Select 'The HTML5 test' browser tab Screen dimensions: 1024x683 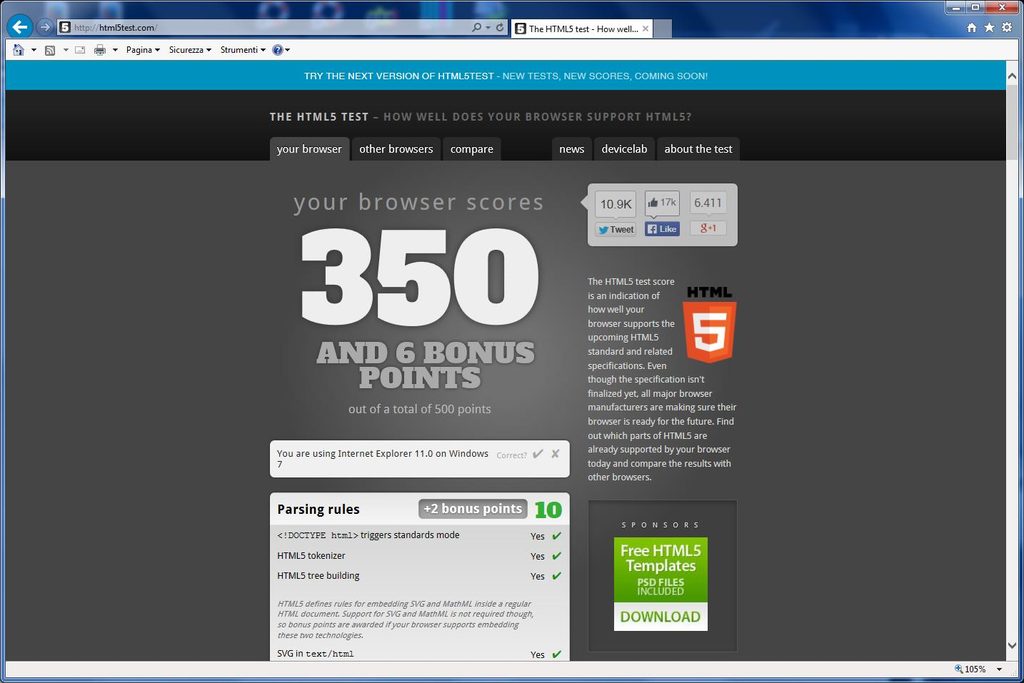581,29
